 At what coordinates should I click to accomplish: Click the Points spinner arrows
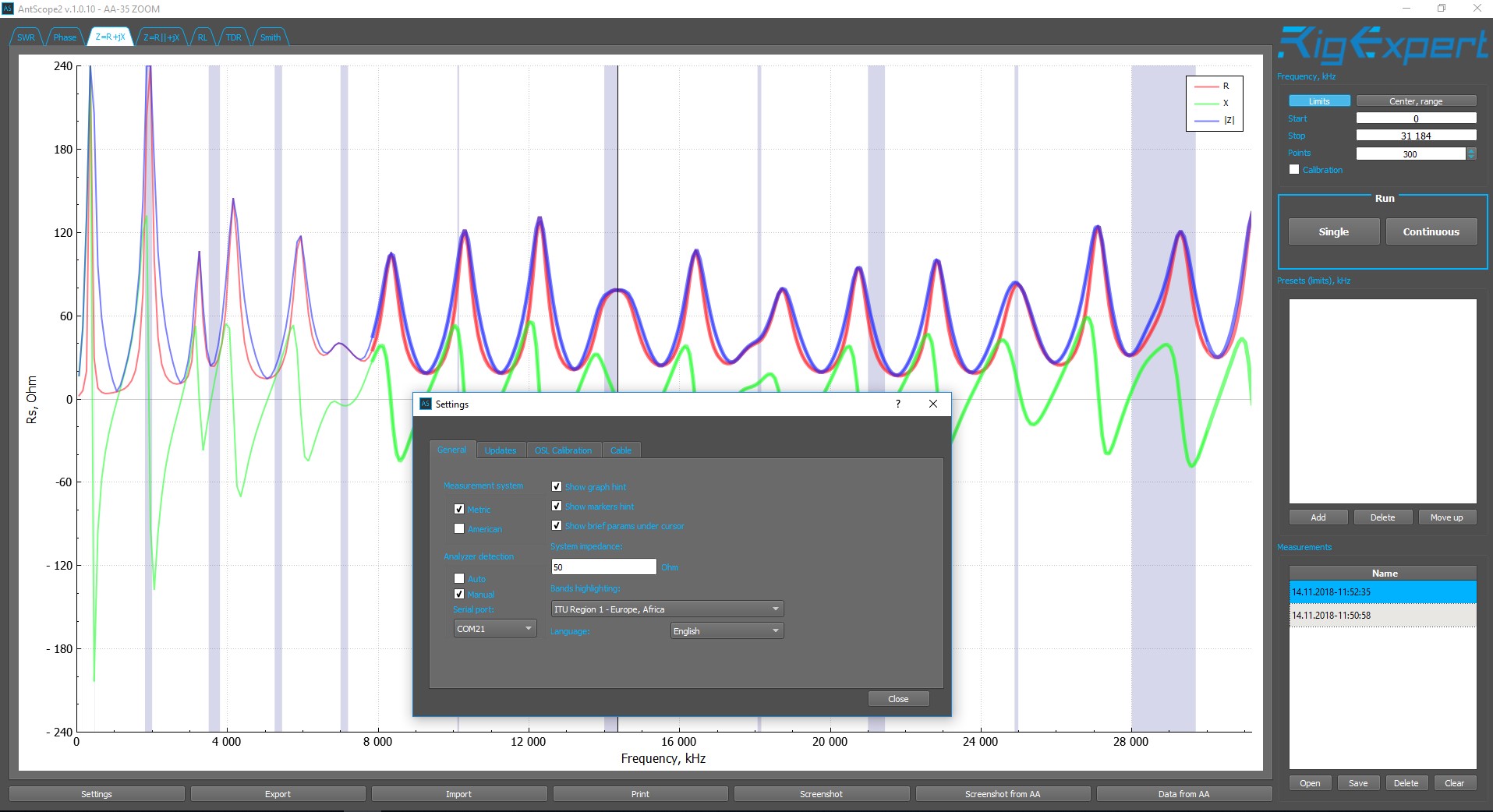pyautogui.click(x=1471, y=154)
